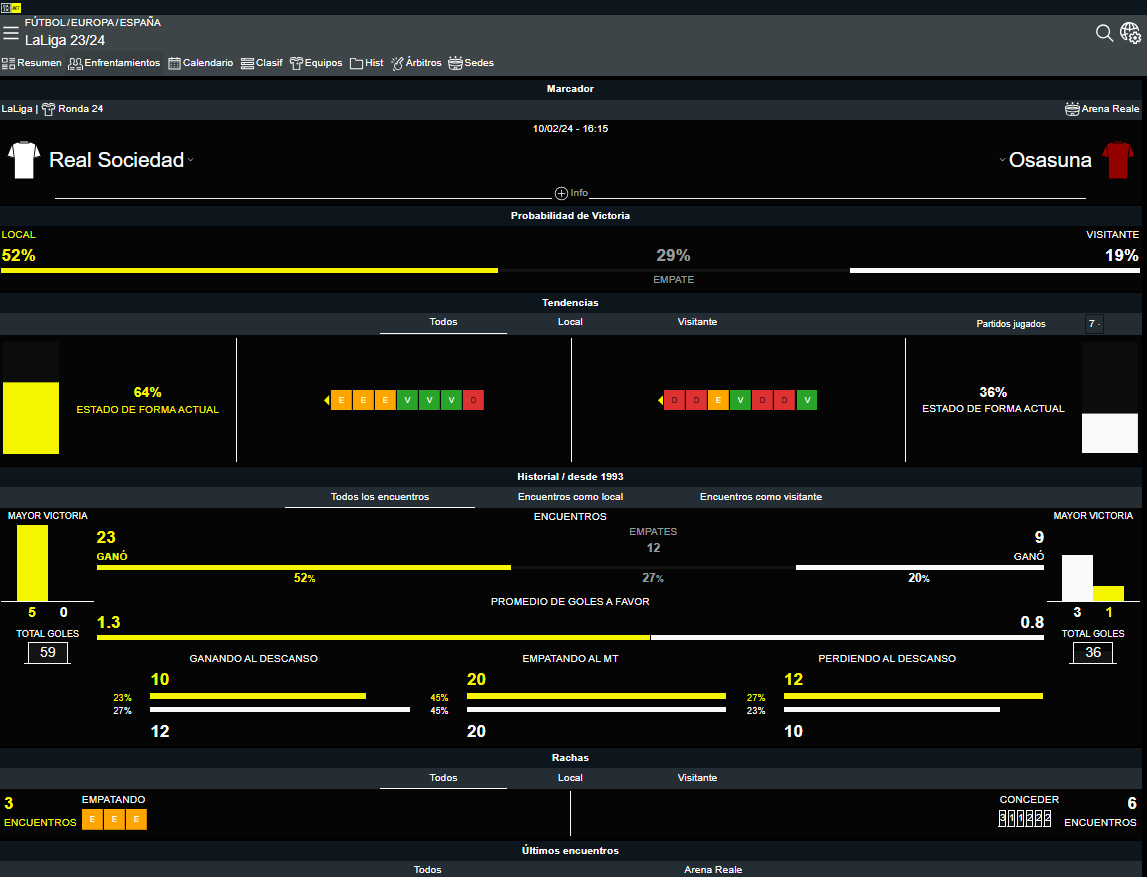Image resolution: width=1147 pixels, height=877 pixels.
Task: Click the plus Info icon
Action: pyautogui.click(x=561, y=193)
